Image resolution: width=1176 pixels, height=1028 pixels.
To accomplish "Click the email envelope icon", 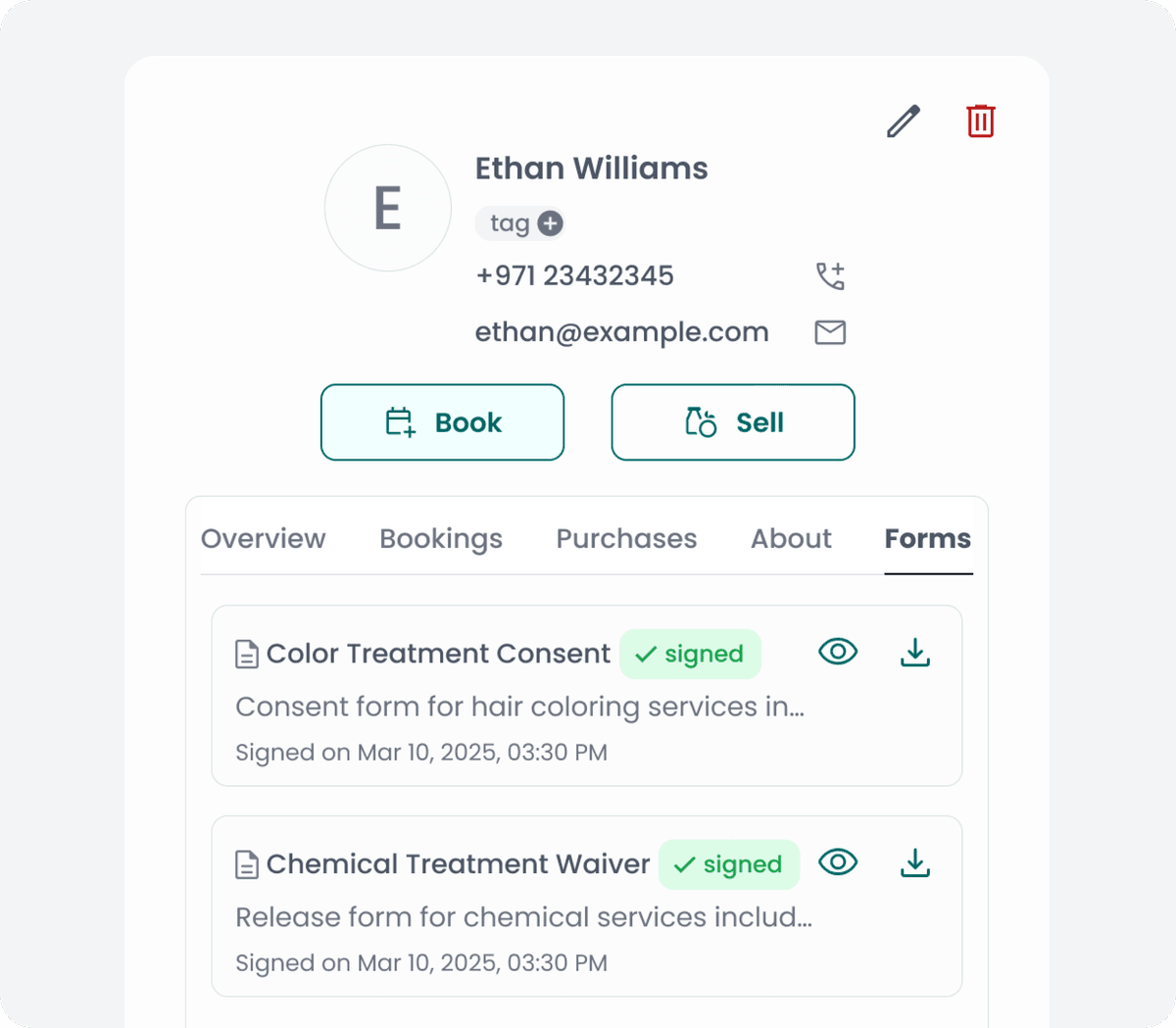I will click(x=830, y=332).
